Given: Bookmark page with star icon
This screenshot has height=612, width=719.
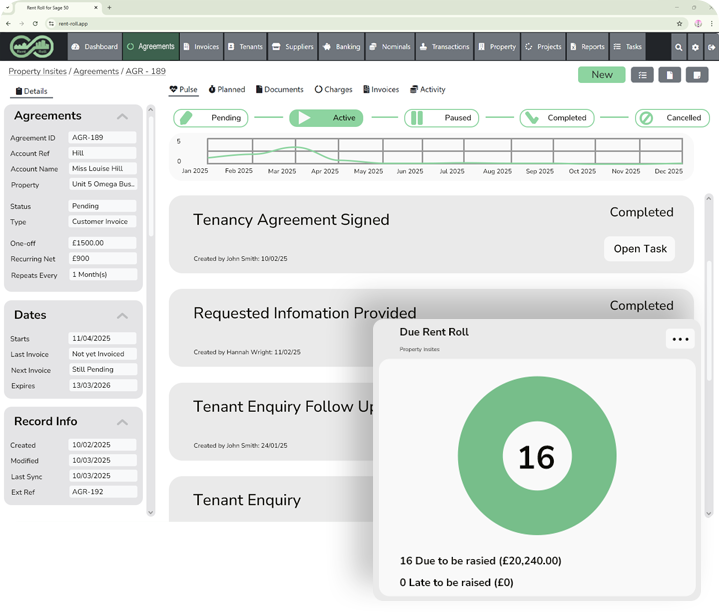Looking at the screenshot, I should tap(679, 23).
